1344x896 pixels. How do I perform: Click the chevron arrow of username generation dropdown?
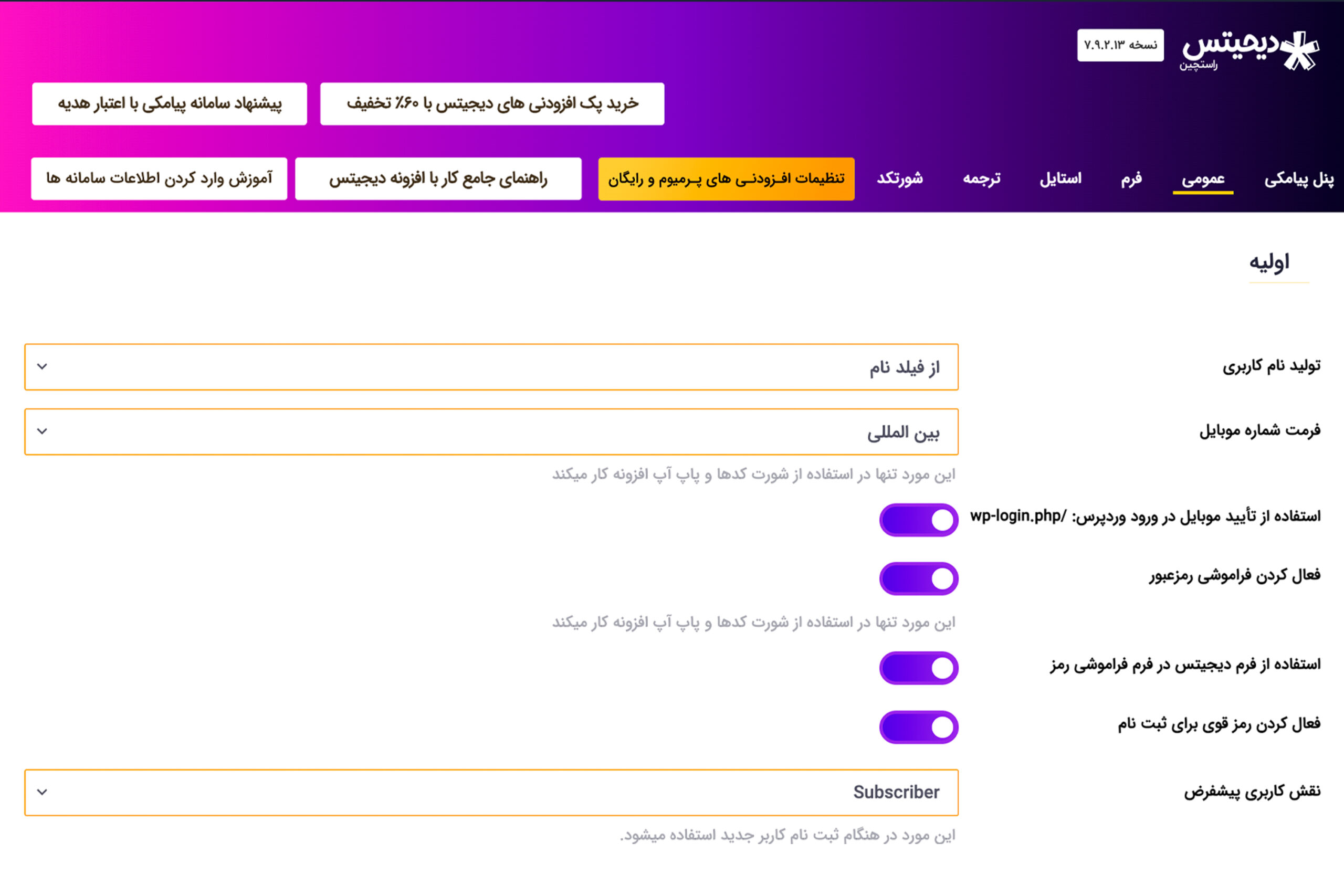coord(43,367)
